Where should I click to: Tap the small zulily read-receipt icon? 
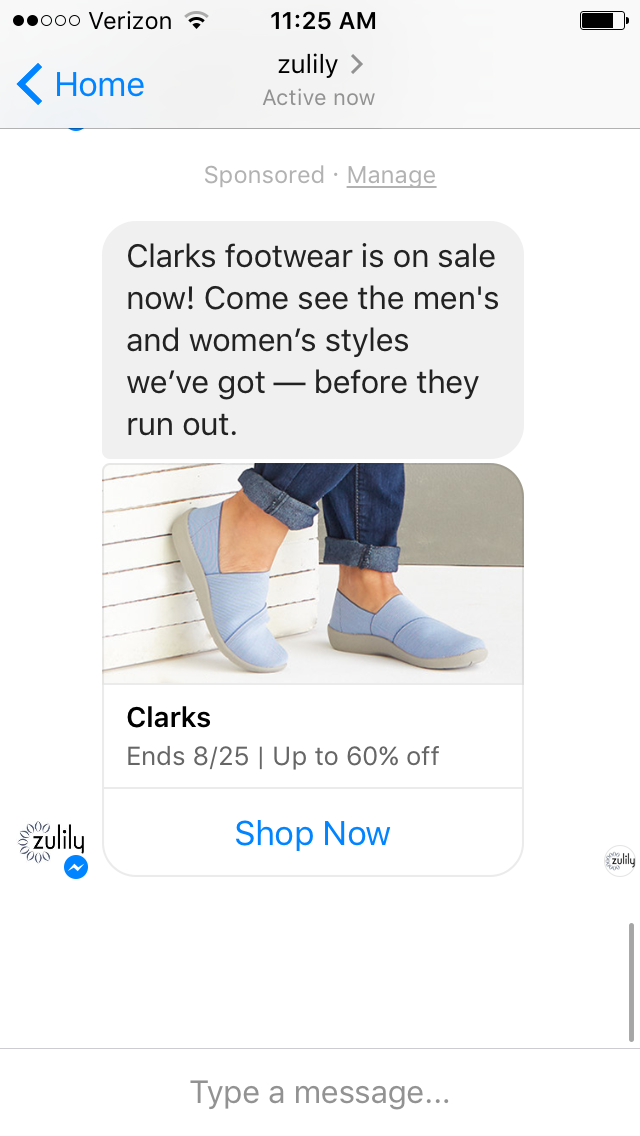click(x=620, y=861)
